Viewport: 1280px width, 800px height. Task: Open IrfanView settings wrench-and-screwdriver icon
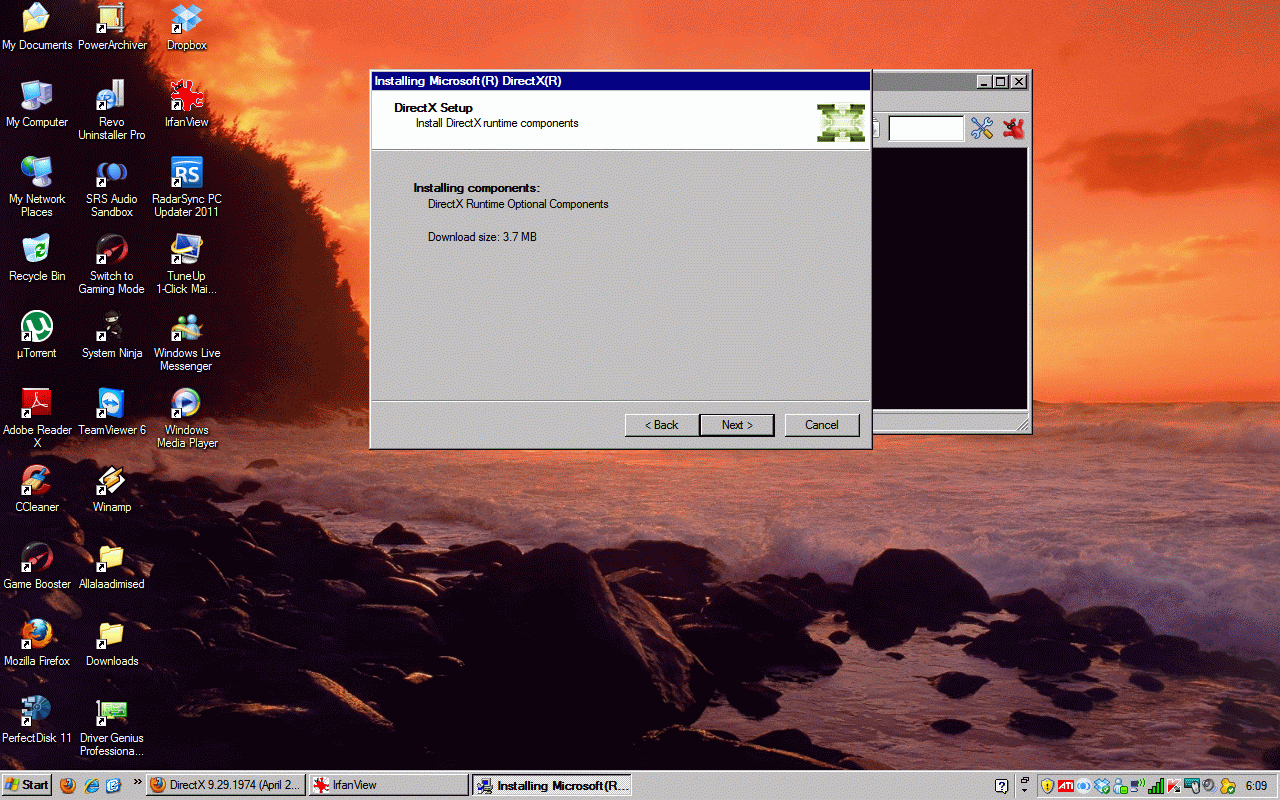click(x=982, y=128)
